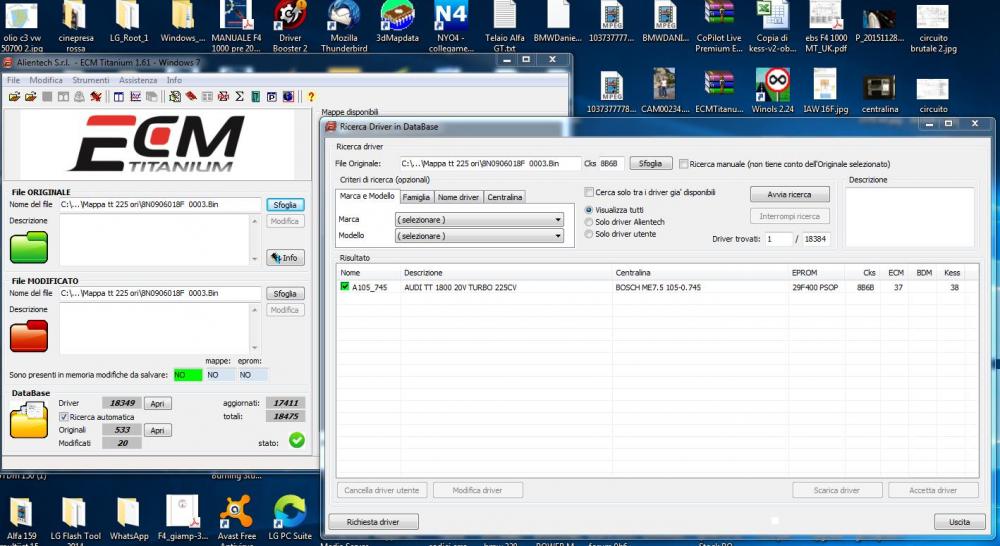Select the Solo driver Alientech radio button
The width and height of the screenshot is (1000, 546).
click(589, 222)
